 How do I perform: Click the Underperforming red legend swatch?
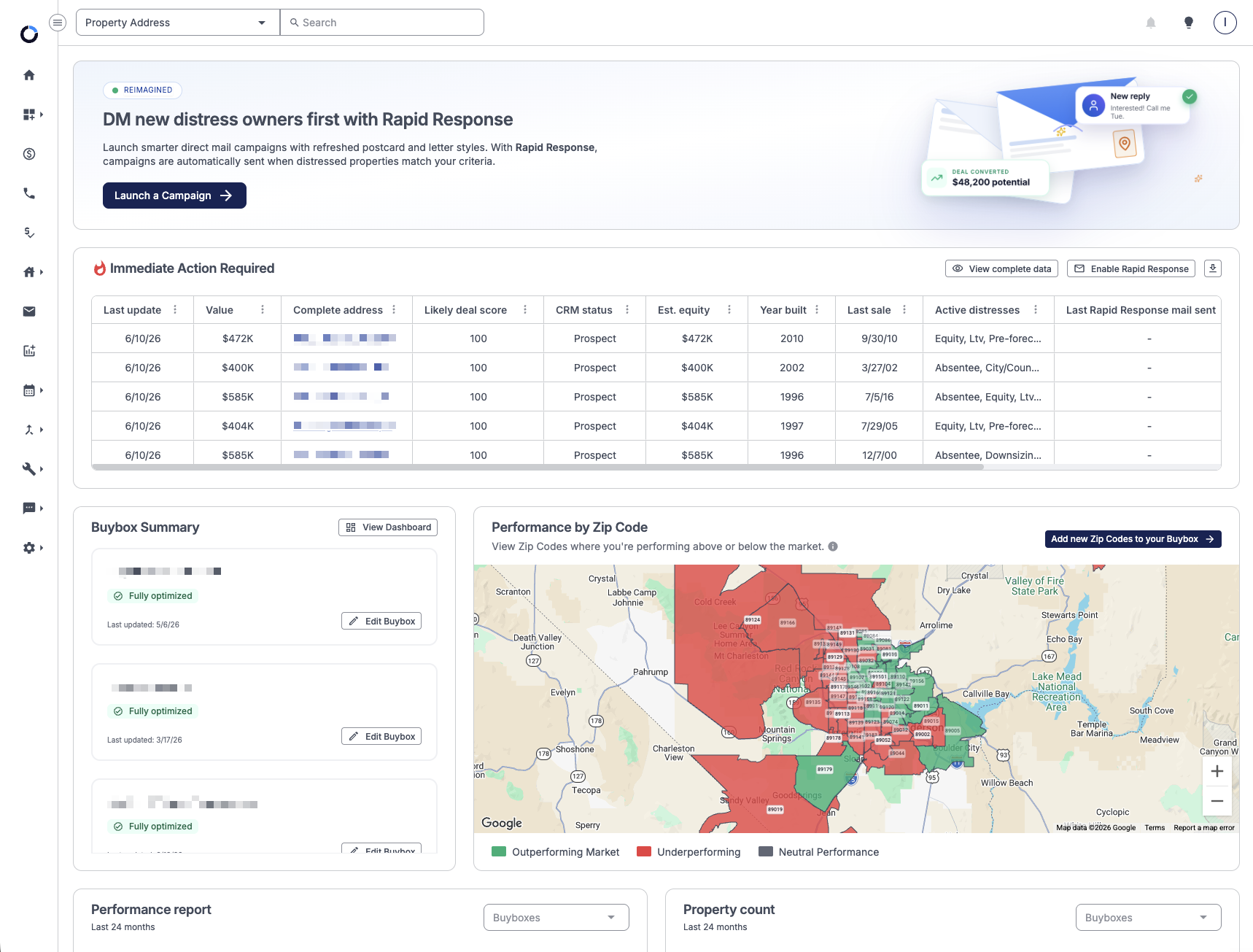644,851
